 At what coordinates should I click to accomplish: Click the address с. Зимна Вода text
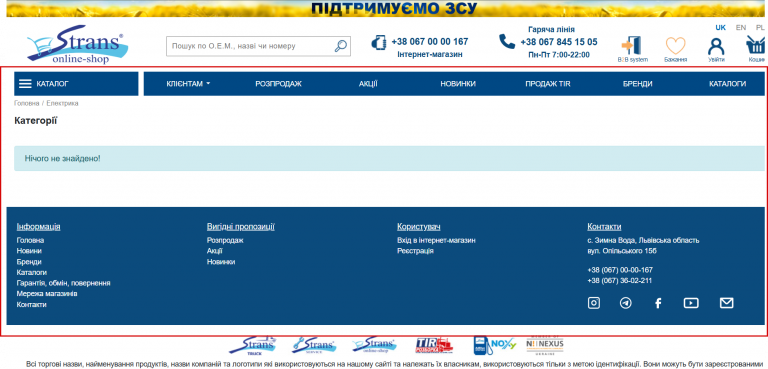coord(643,240)
